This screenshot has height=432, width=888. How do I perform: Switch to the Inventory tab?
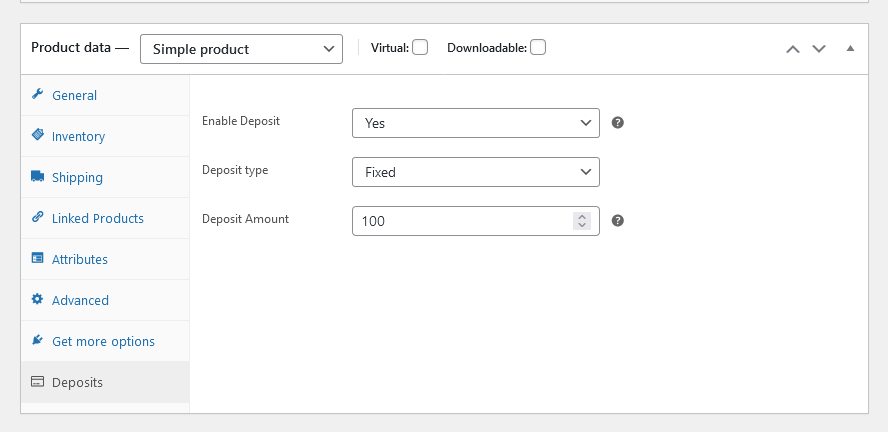(105, 136)
